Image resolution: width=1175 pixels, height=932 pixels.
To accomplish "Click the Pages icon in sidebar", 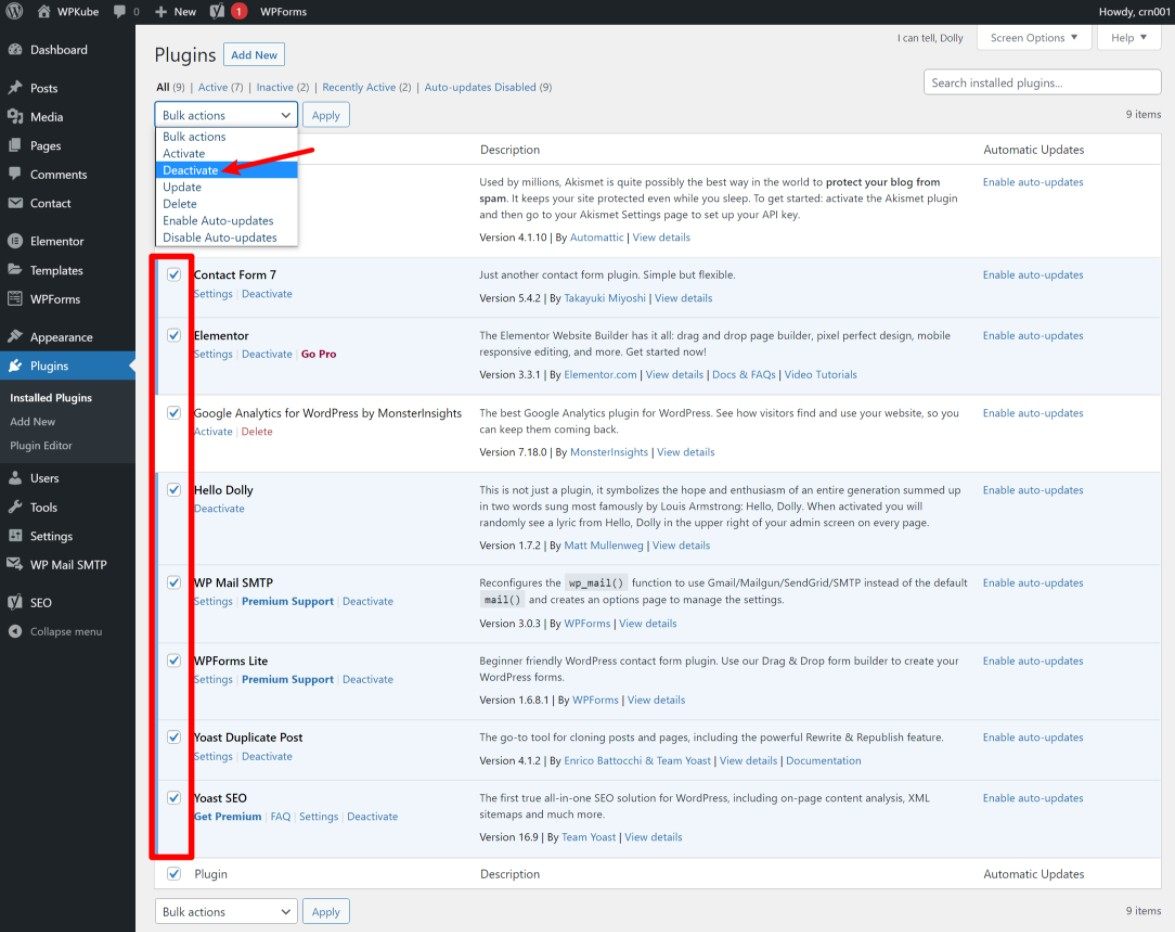I will click(x=15, y=145).
